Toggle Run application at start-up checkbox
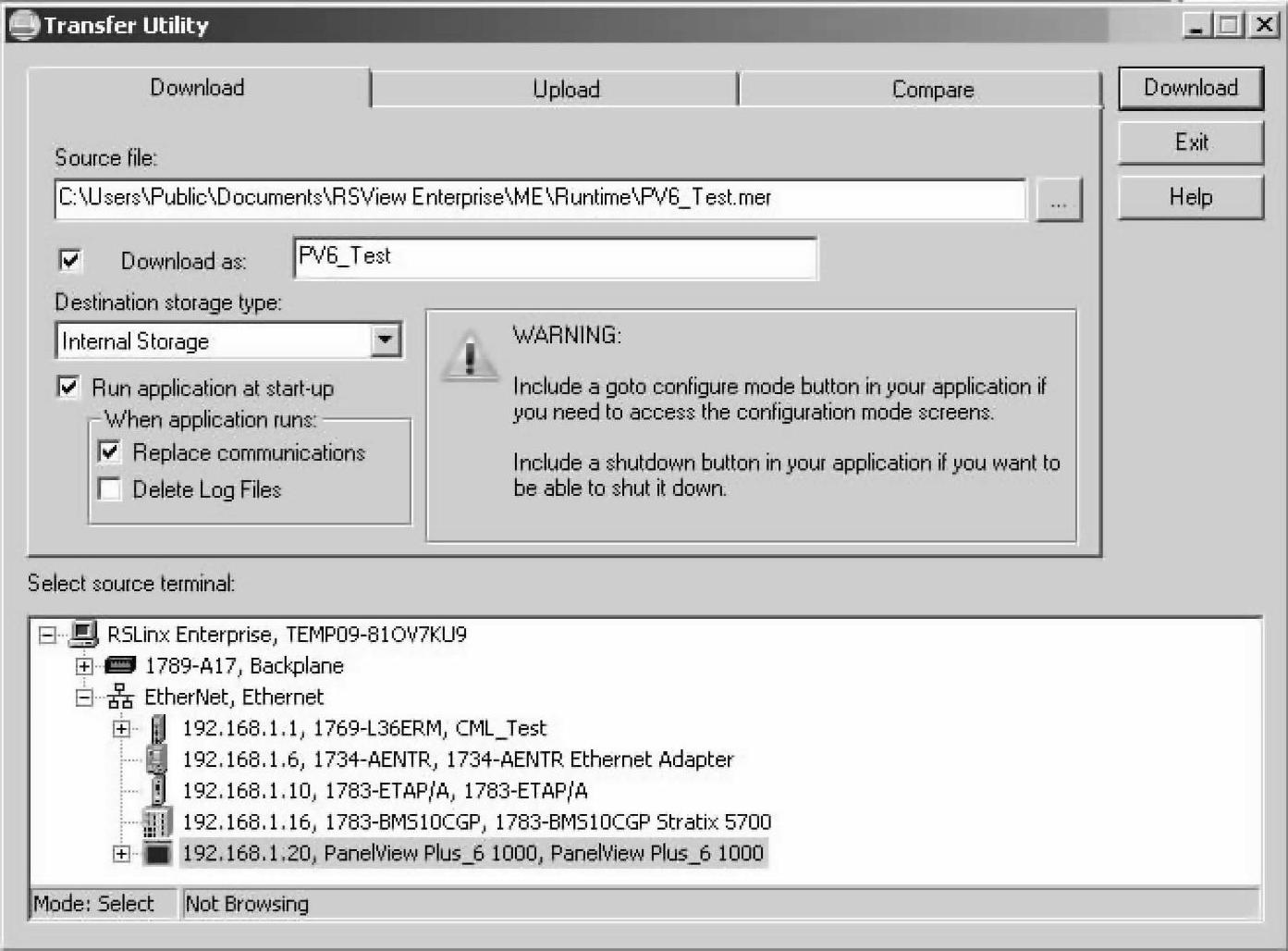The height and width of the screenshot is (951, 1288). (68, 387)
